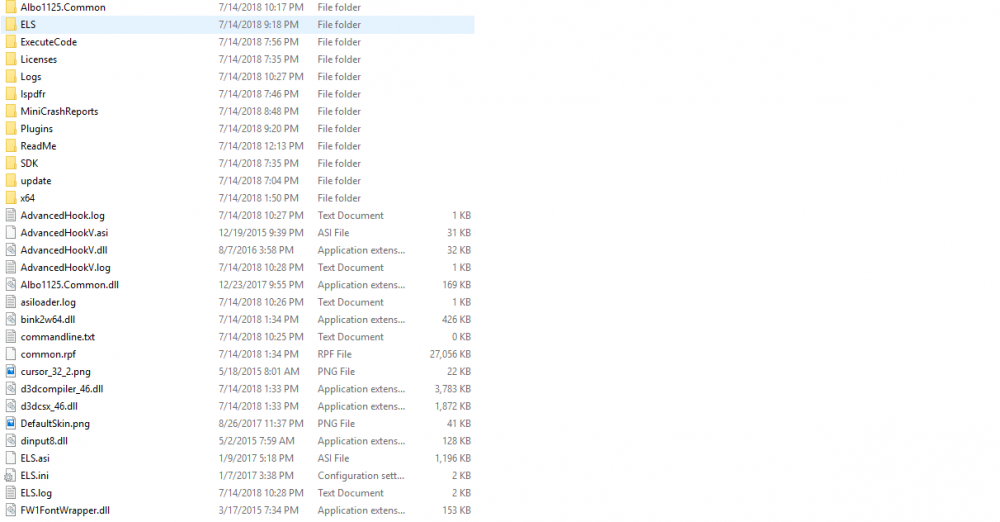Select the Albo1125.Common folder name
The image size is (1000, 522).
(63, 7)
